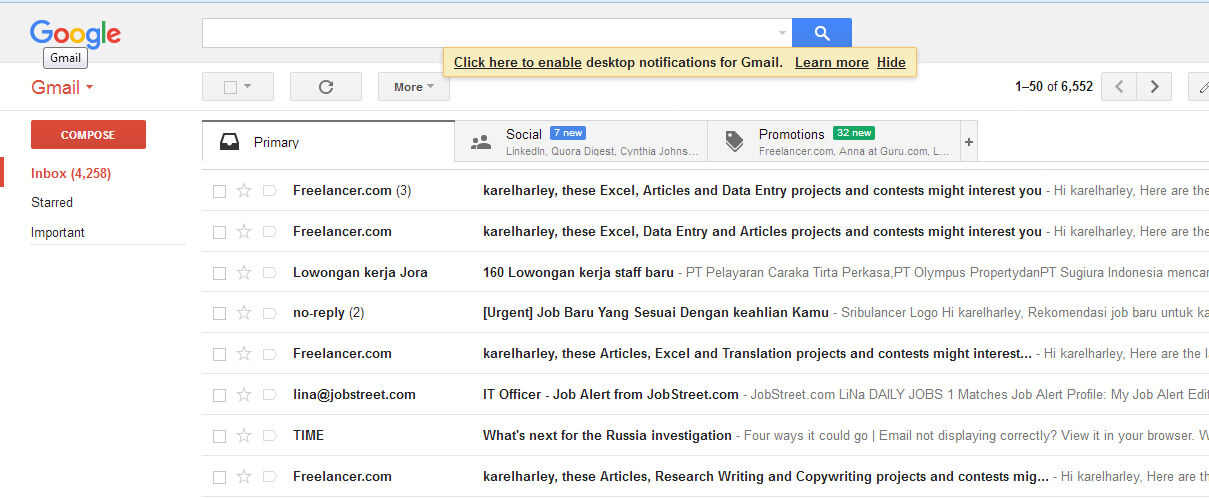The height and width of the screenshot is (498, 1209).
Task: Switch to the Primary tab
Action: [328, 142]
